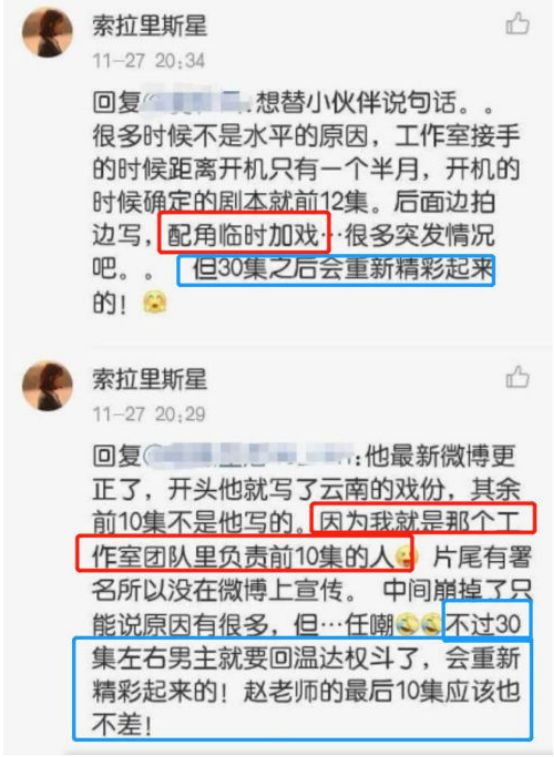
Task: Open username 索拉里斯星 on the 20:34 comment
Action: (x=150, y=26)
